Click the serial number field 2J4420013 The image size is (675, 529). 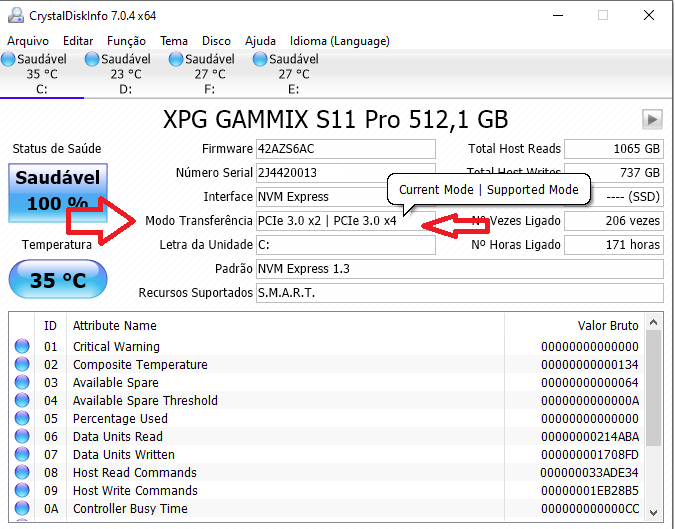pos(346,173)
